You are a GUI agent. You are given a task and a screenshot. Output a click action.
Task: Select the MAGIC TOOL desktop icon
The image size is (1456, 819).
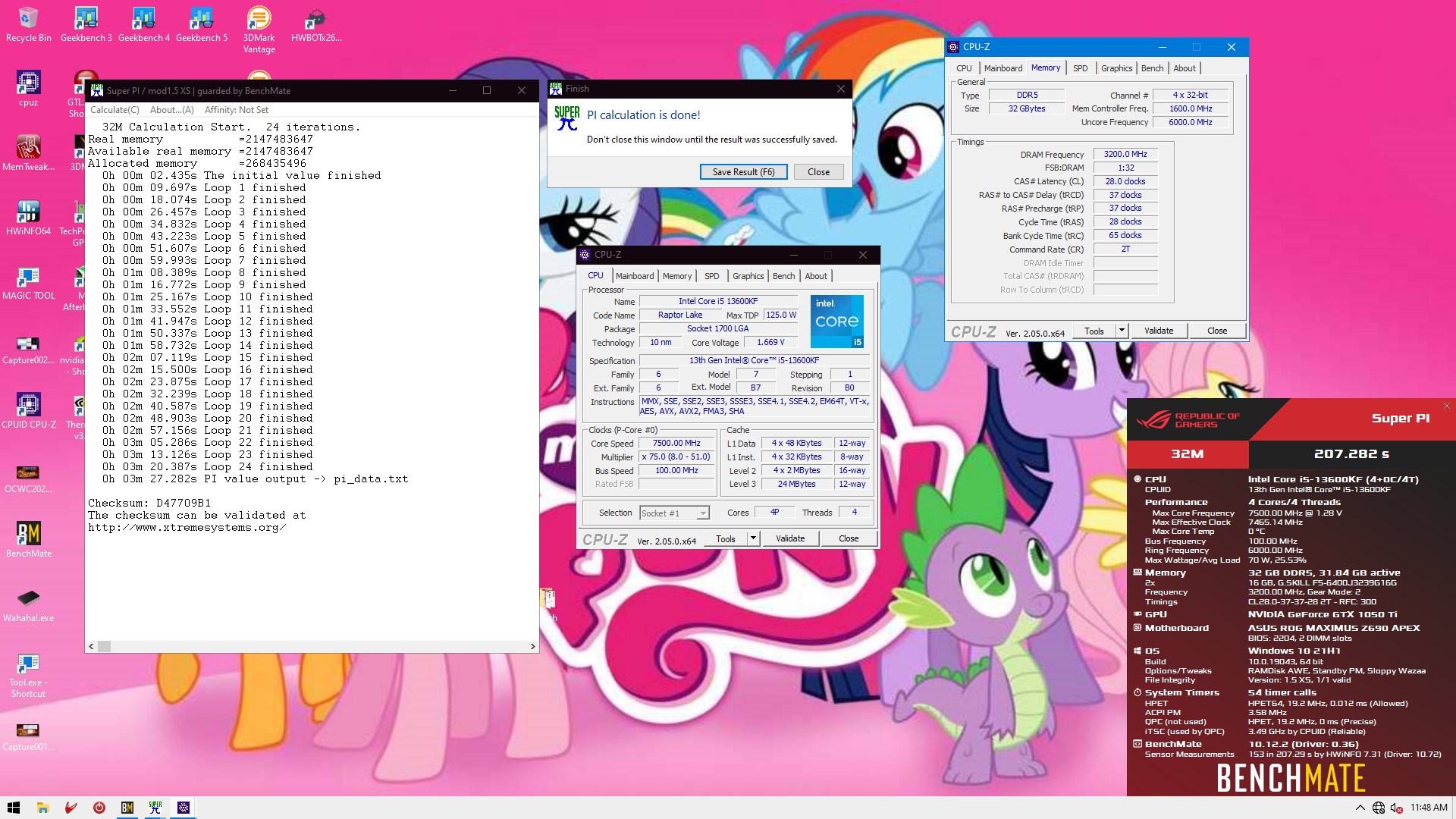coord(28,282)
